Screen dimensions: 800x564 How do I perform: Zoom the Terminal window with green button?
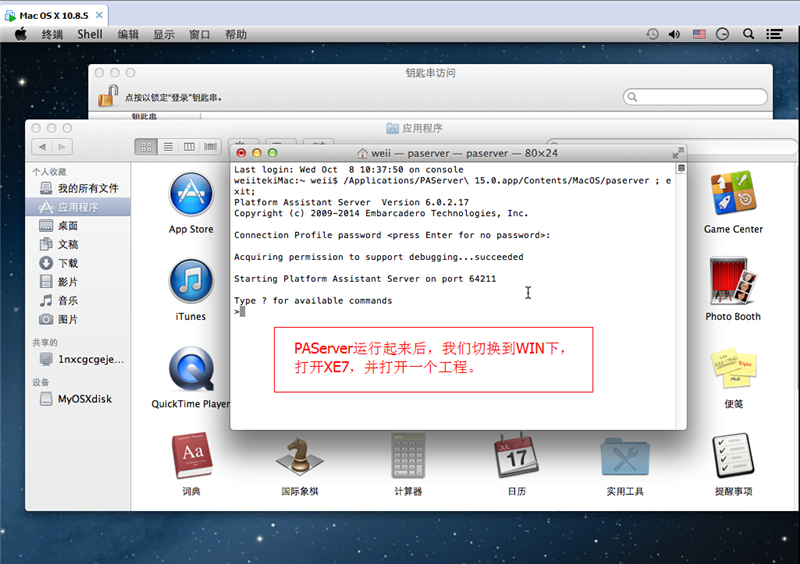pos(272,153)
